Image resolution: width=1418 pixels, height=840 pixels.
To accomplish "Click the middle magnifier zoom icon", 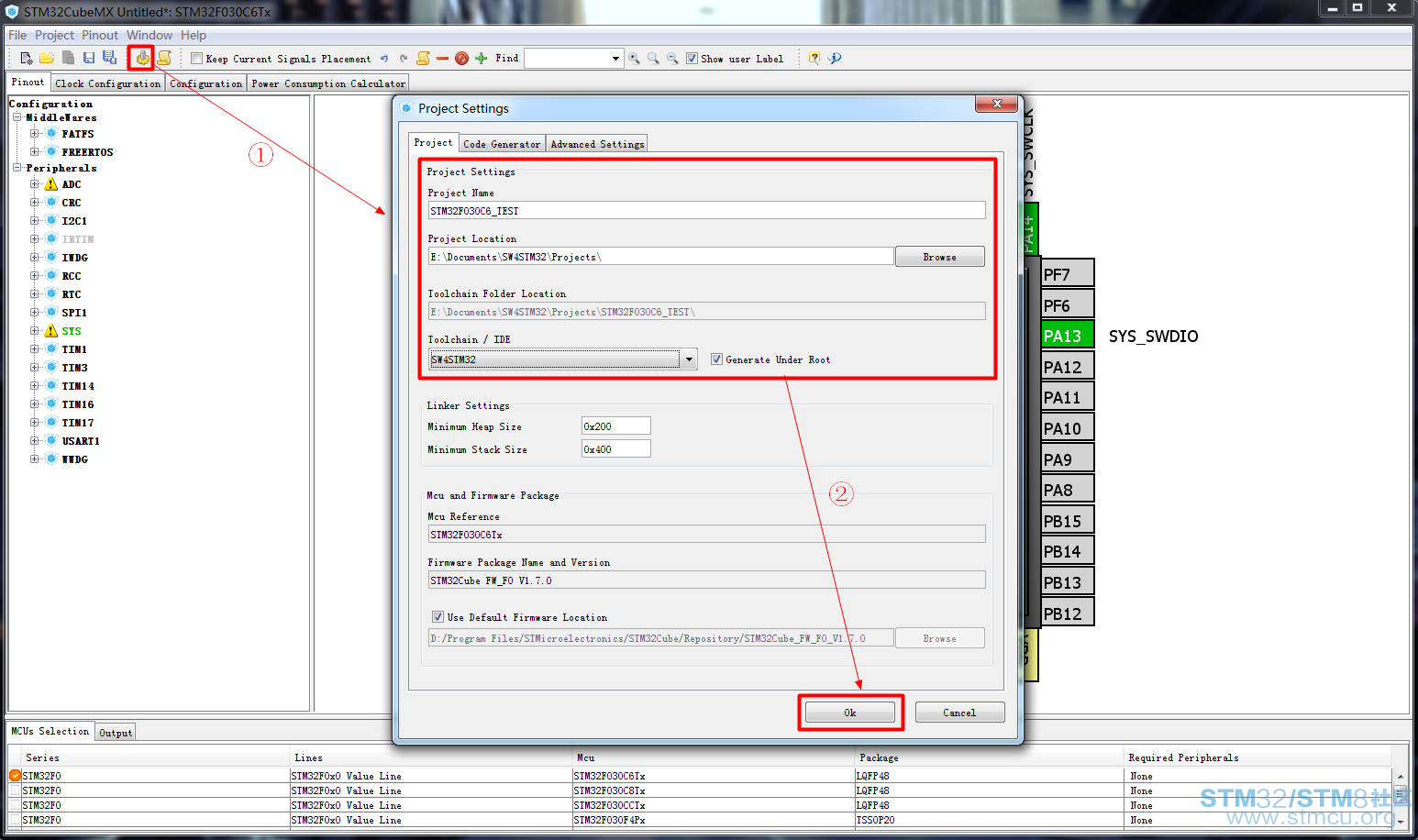I will [x=653, y=58].
